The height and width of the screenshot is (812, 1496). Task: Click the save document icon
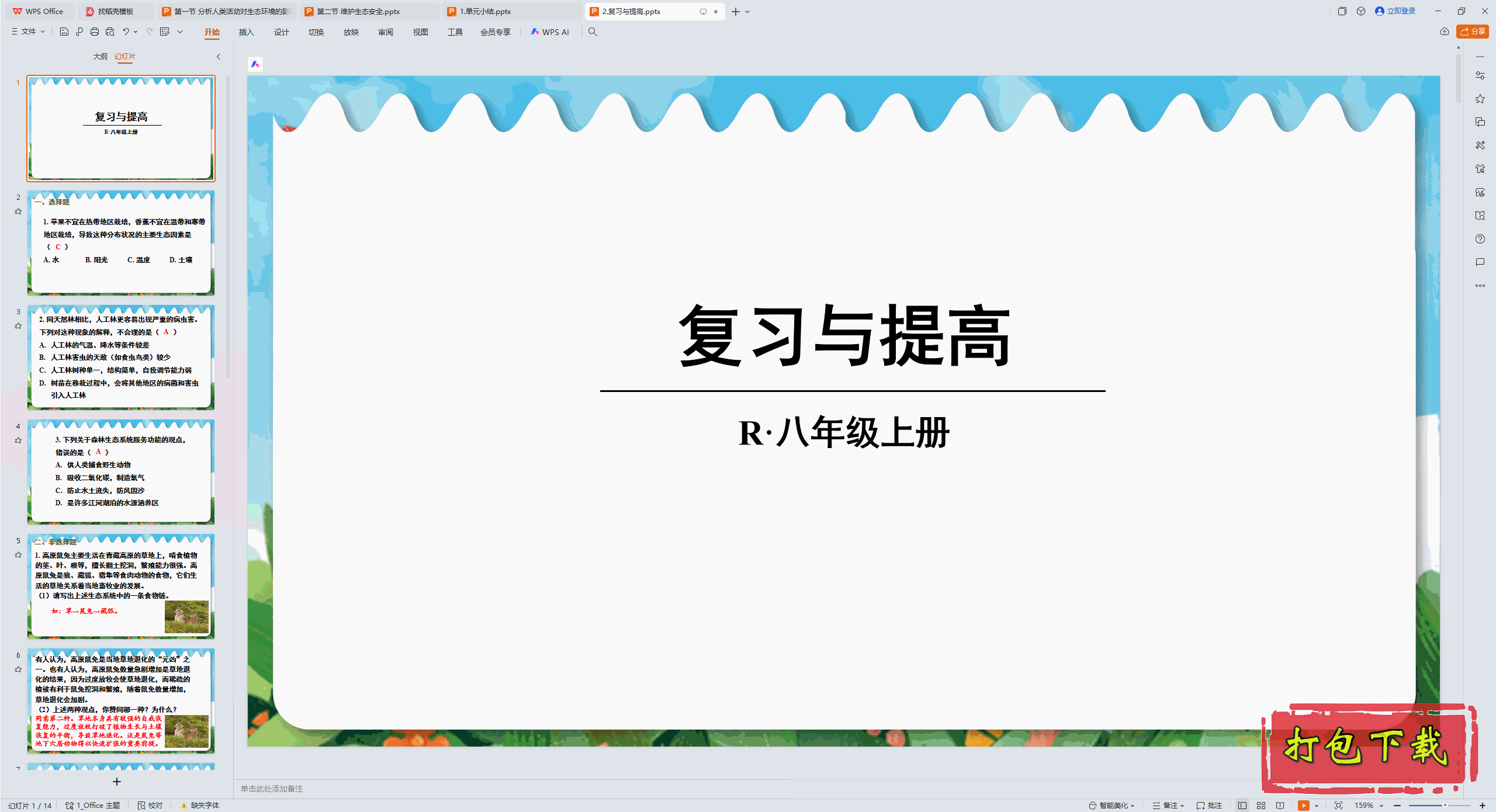point(64,32)
